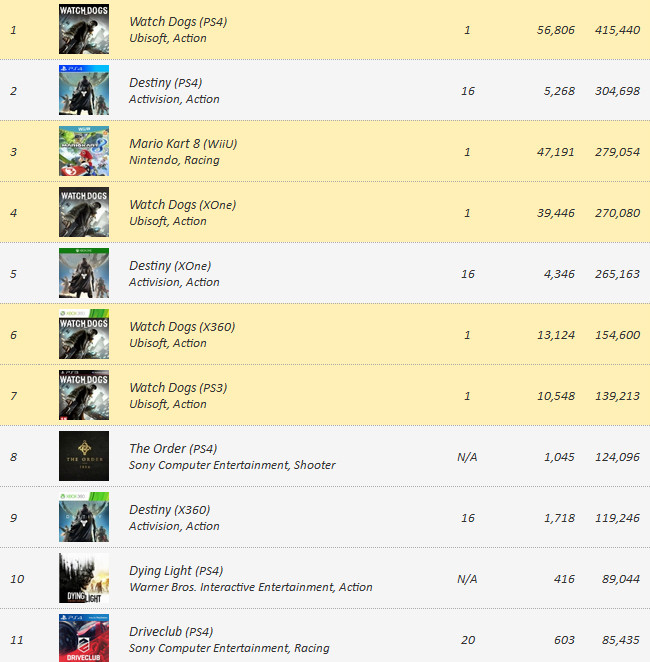
Task: Open the Destiny (XOne) cover image
Action: point(84,274)
